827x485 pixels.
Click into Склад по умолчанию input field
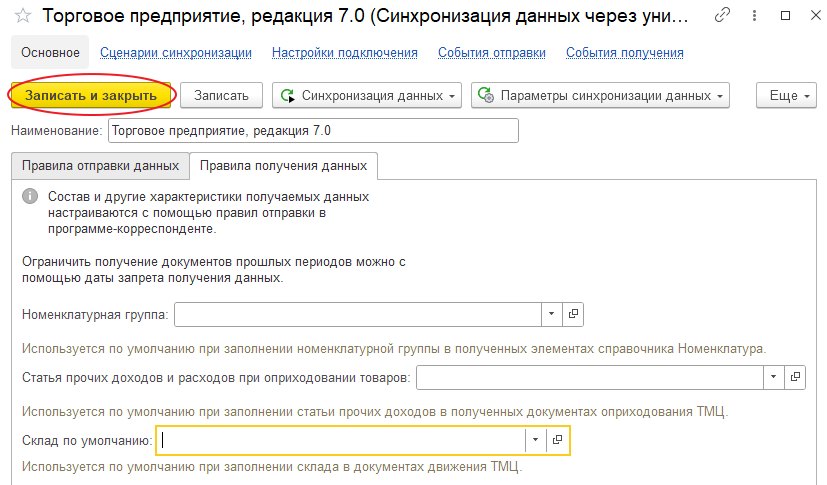341,440
